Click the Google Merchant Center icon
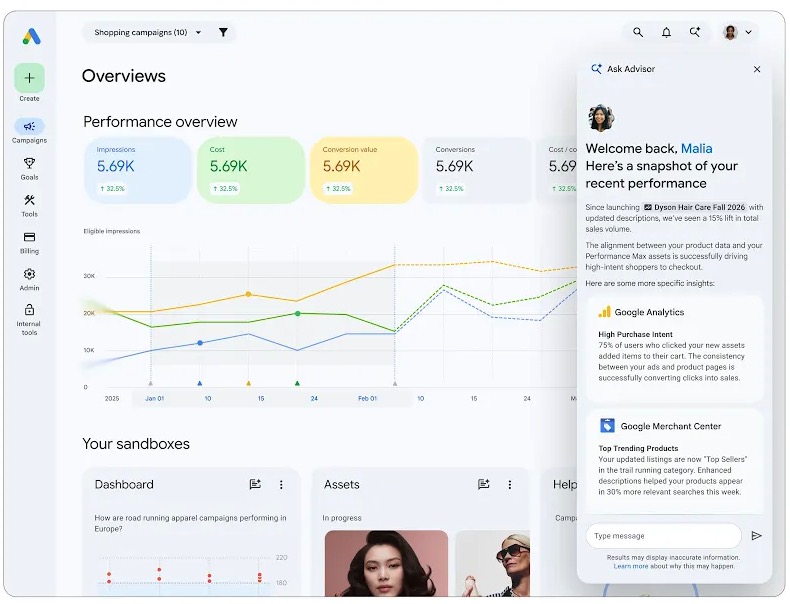This screenshot has height=604, width=790. click(x=607, y=426)
